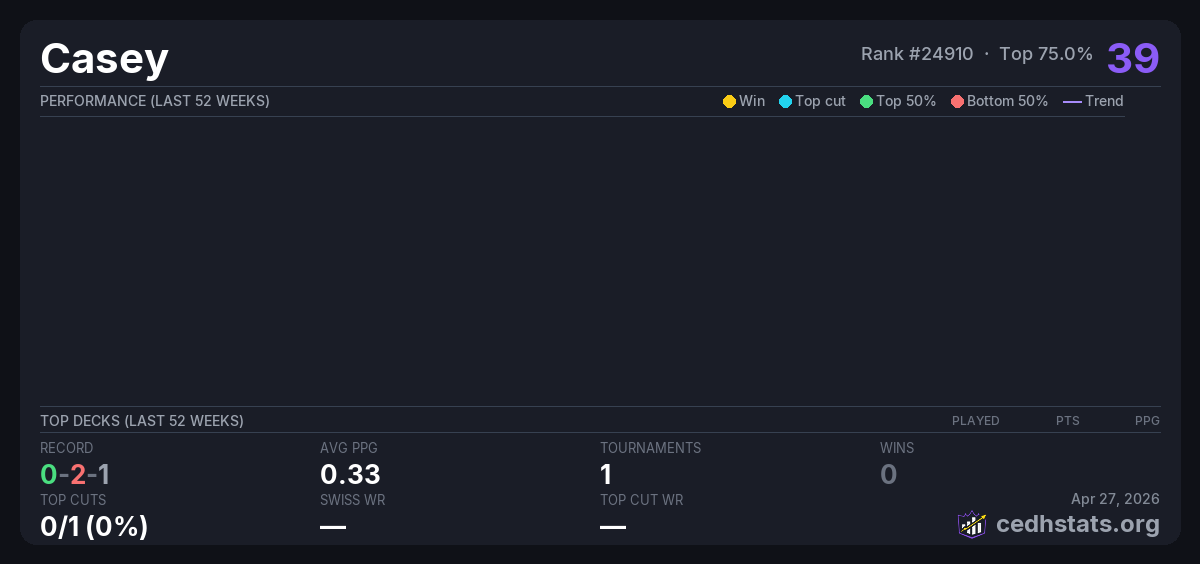1200x564 pixels.
Task: Click the Apr 27, 2026 date
Action: (x=1115, y=499)
